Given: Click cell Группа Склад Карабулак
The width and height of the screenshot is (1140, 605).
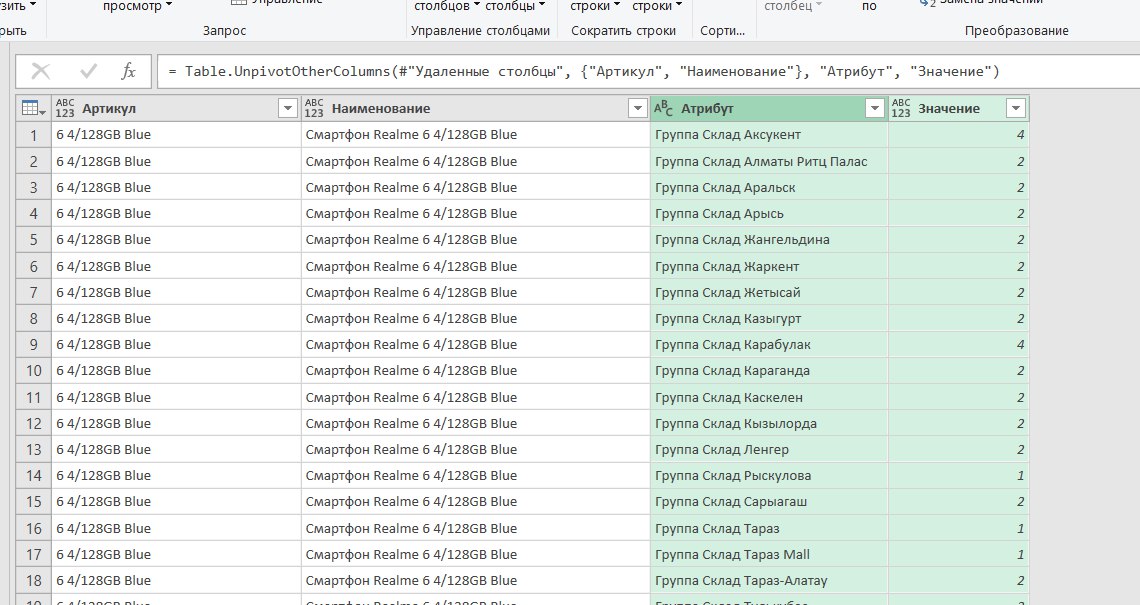Looking at the screenshot, I should click(769, 345).
